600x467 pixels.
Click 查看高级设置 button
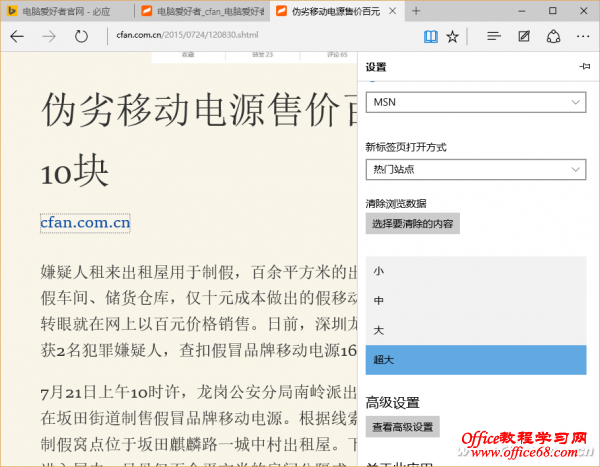click(x=403, y=426)
